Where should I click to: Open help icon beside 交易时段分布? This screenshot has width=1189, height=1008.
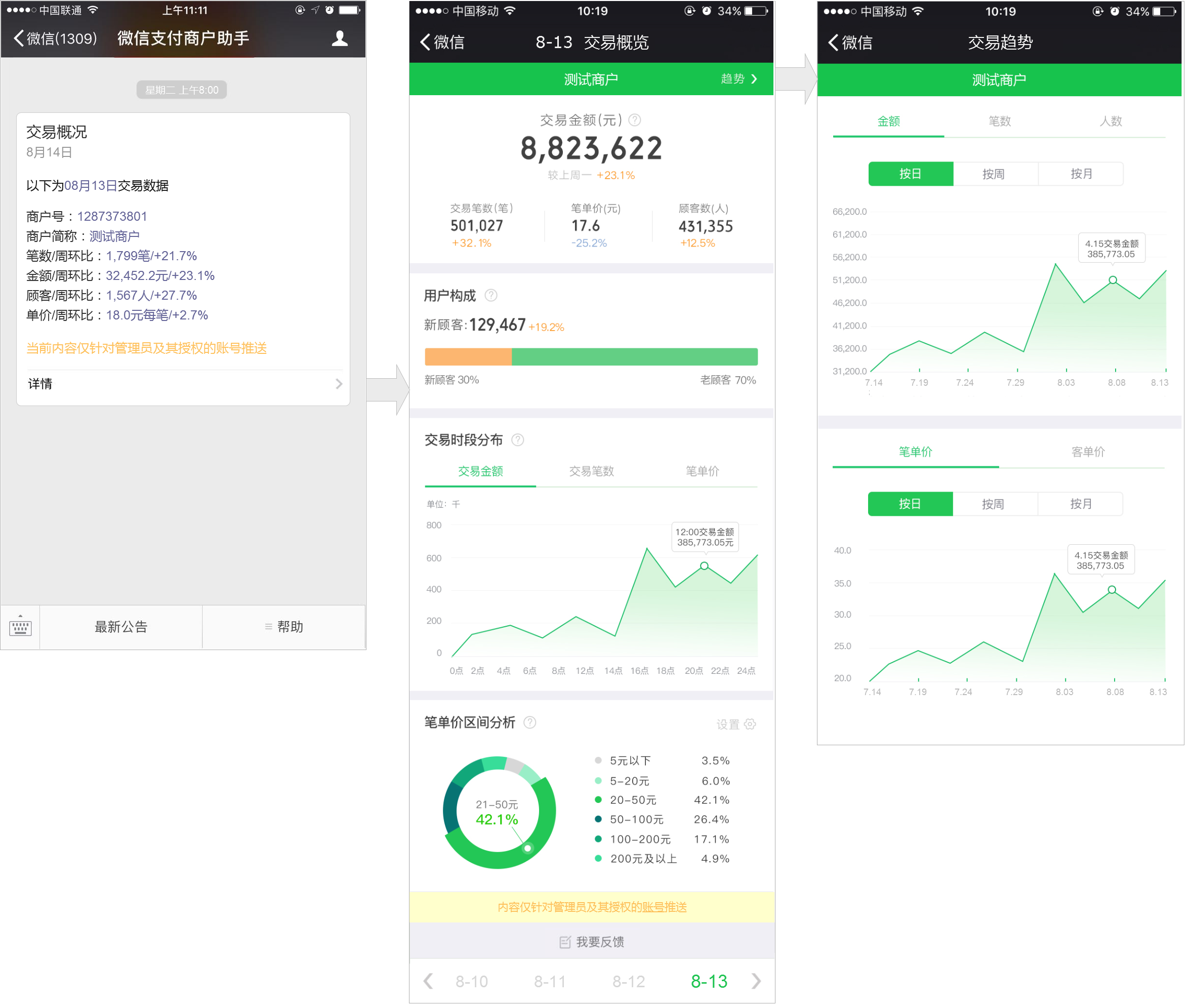[518, 440]
